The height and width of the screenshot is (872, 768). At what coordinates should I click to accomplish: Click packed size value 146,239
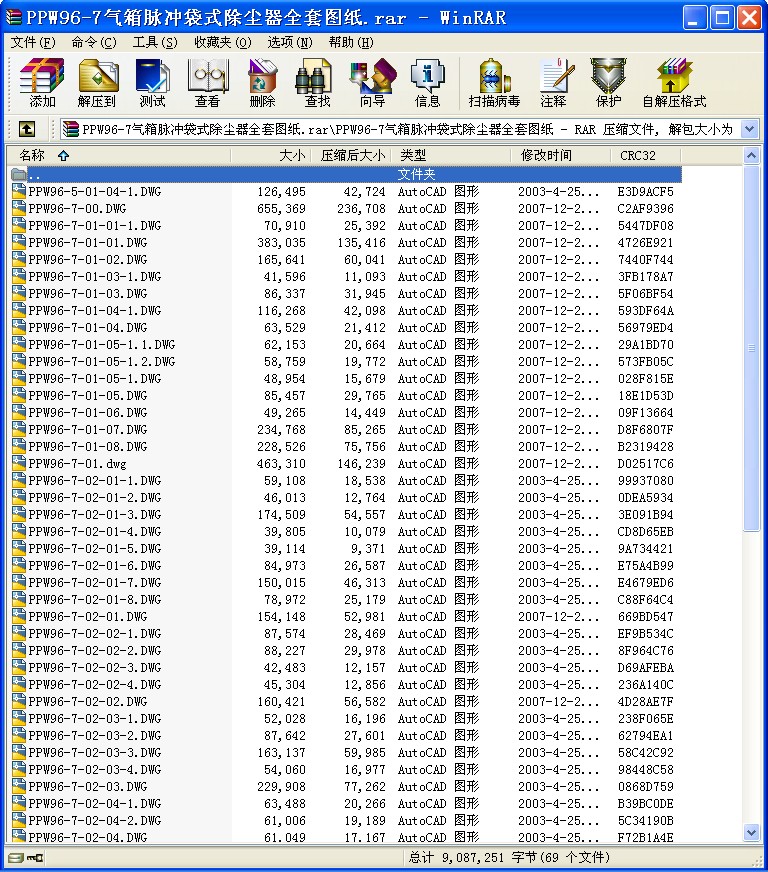[x=361, y=463]
